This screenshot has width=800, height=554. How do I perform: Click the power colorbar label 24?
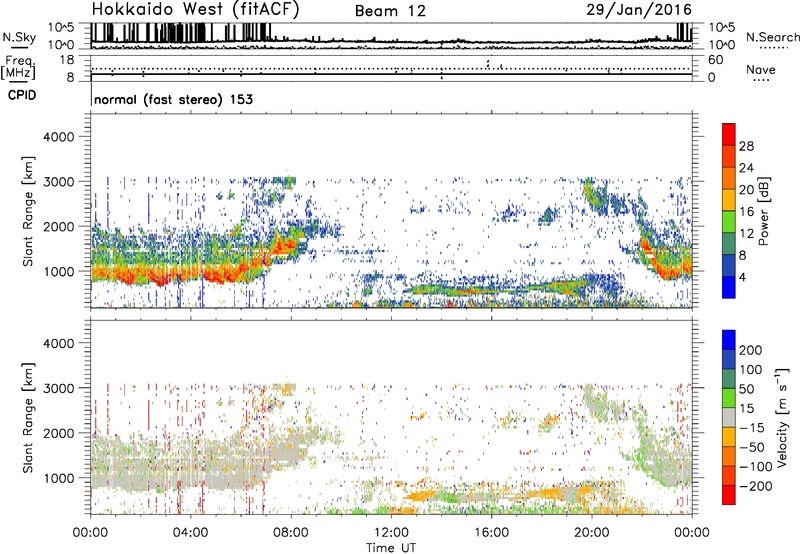pos(746,168)
